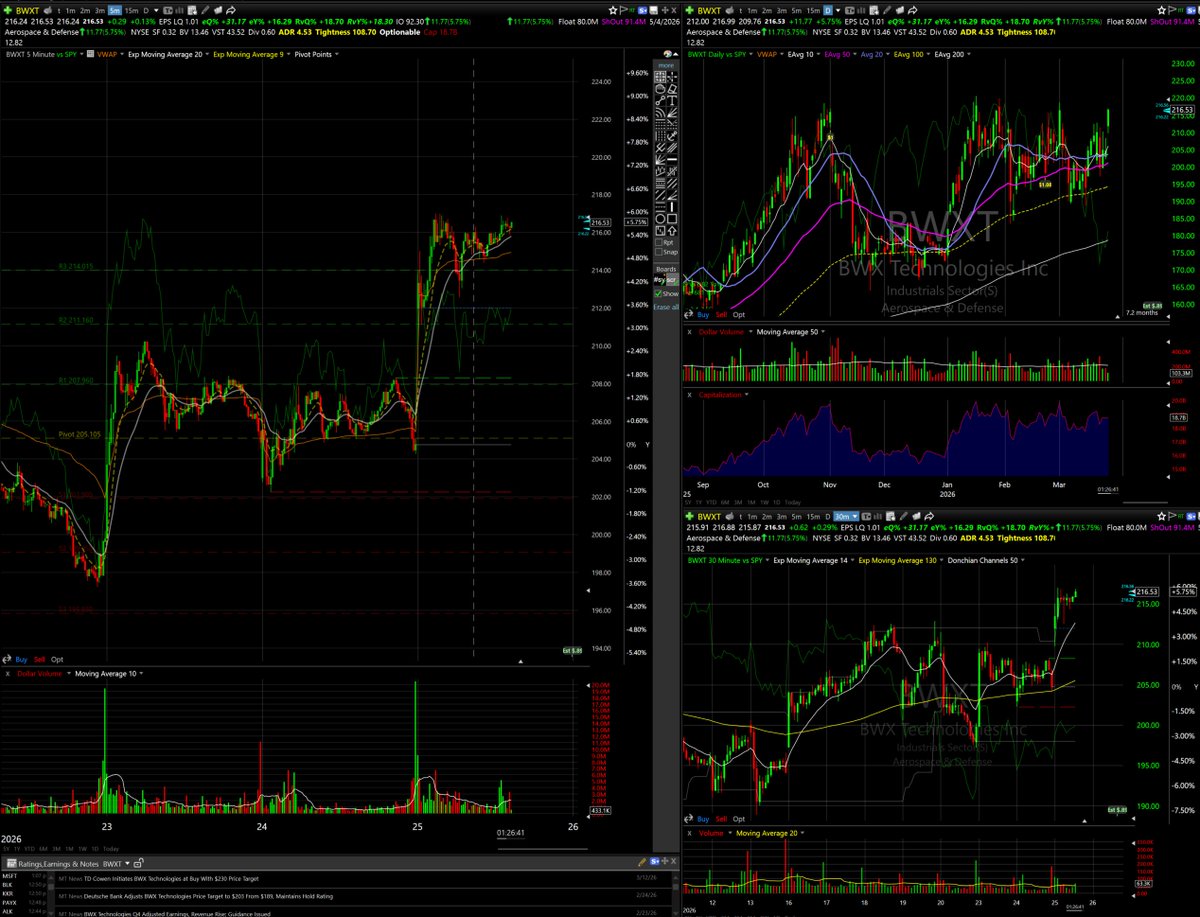The image size is (1200, 917).
Task: Select the up arrow drawing tool
Action: (x=672, y=231)
